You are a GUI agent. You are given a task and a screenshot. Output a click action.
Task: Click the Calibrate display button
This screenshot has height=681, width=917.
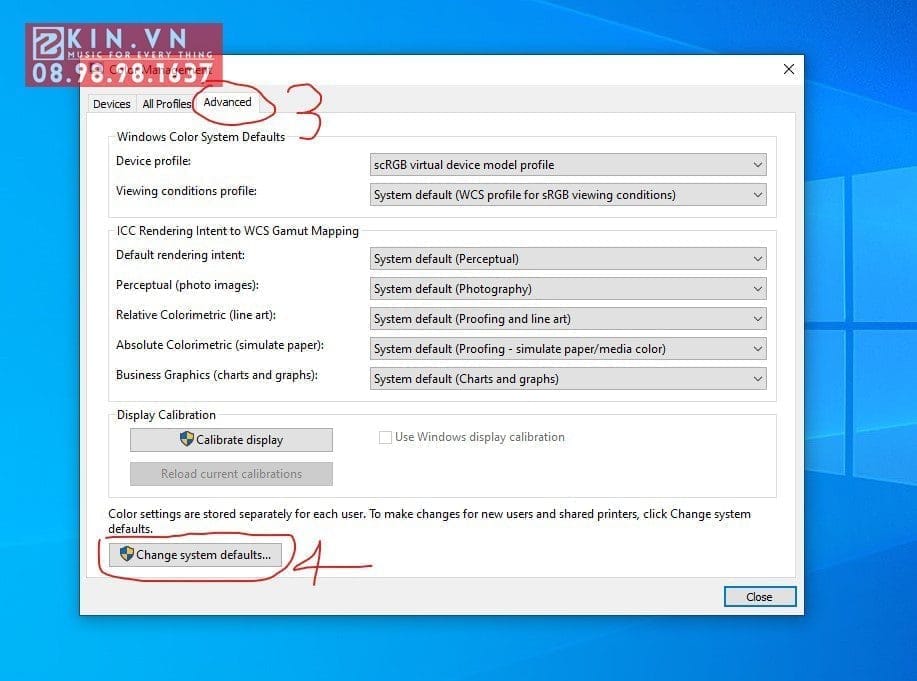(x=231, y=439)
